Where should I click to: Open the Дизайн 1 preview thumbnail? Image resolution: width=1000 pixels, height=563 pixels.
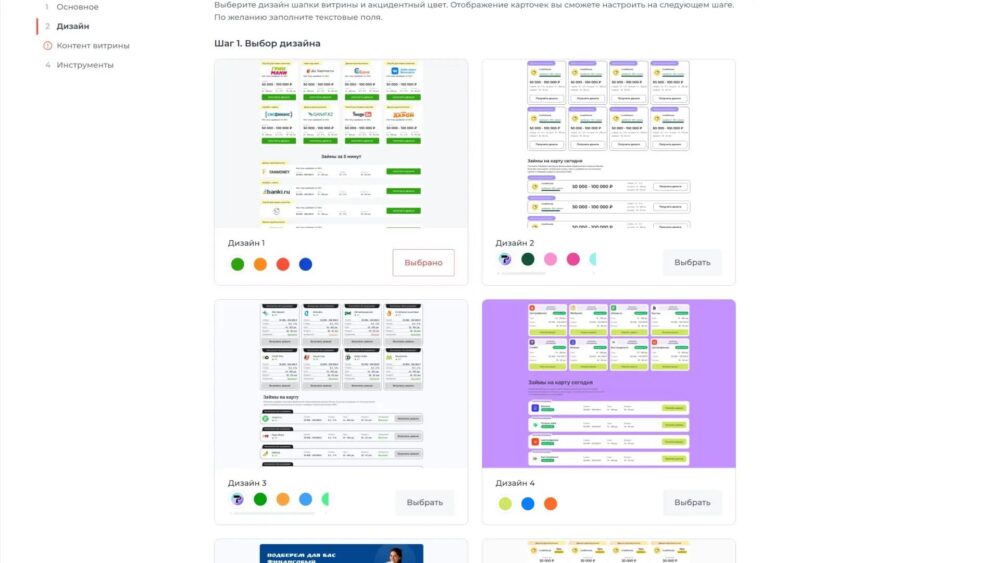[341, 143]
